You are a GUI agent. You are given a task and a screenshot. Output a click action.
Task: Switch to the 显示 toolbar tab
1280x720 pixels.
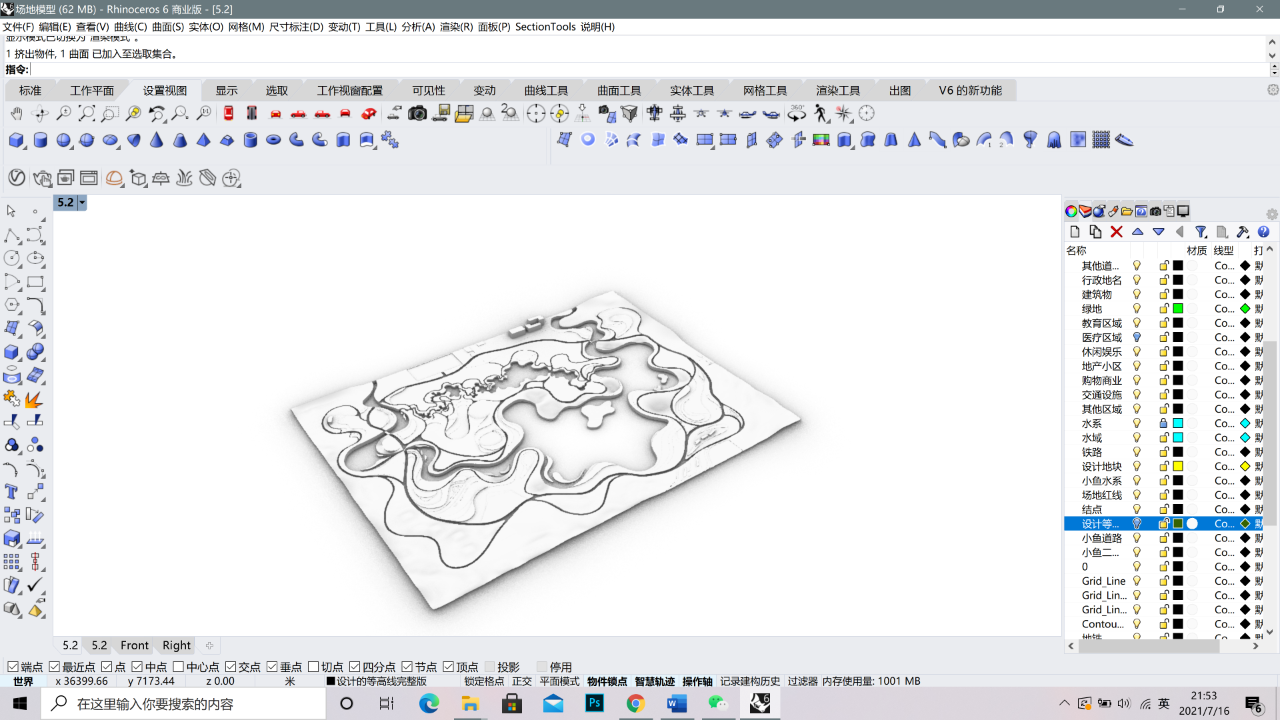click(x=227, y=90)
